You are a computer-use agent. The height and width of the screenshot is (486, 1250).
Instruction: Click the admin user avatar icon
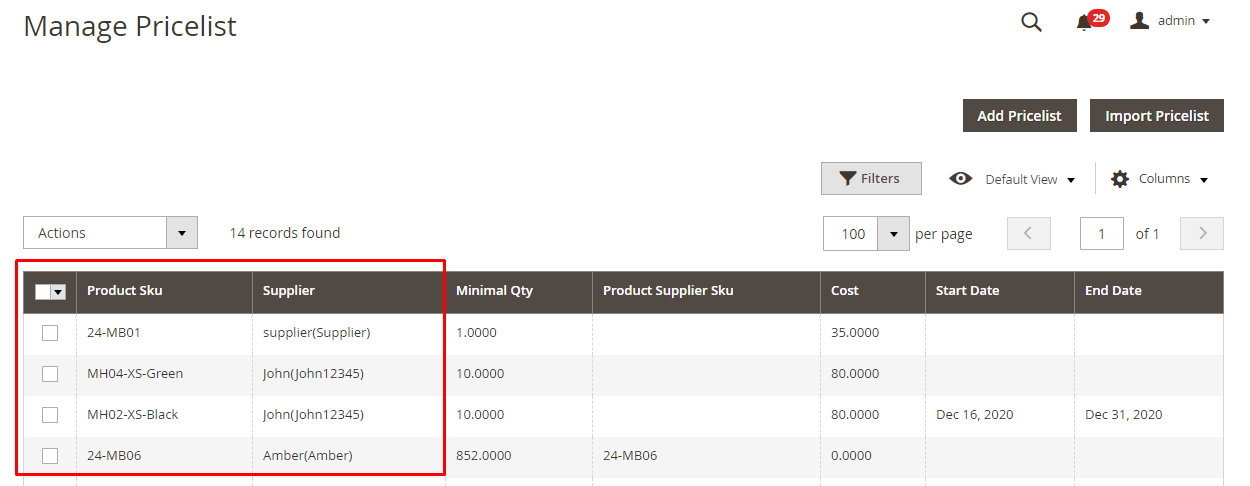(x=1139, y=20)
